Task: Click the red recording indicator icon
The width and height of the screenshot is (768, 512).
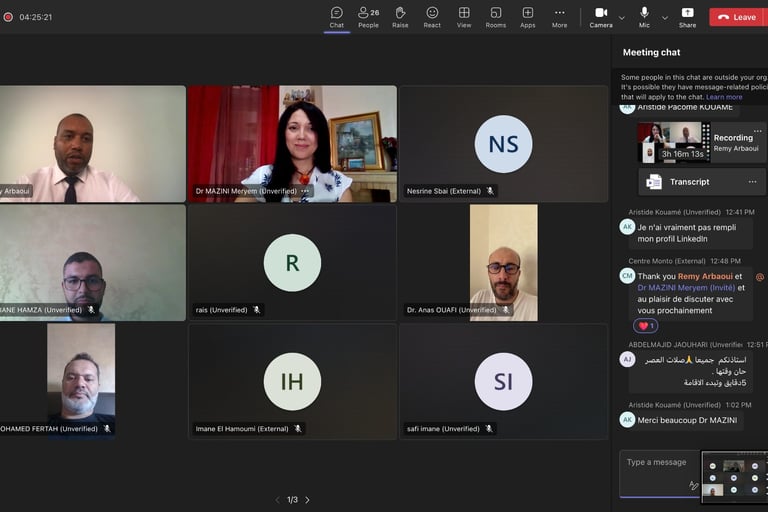Action: 8,17
